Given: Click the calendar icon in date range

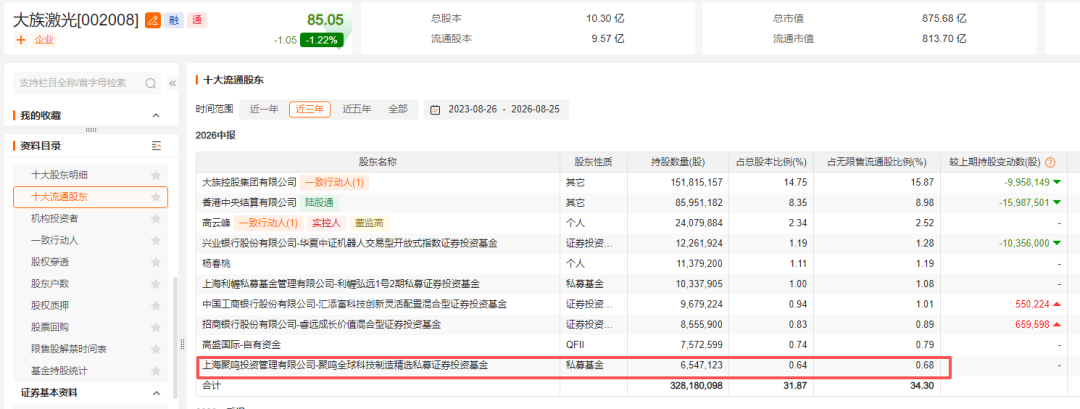Looking at the screenshot, I should point(436,109).
